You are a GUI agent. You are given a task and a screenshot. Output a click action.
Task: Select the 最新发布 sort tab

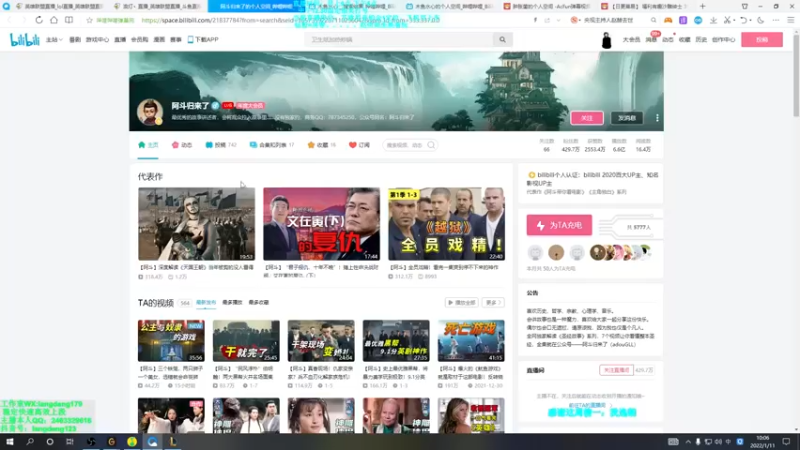(206, 303)
